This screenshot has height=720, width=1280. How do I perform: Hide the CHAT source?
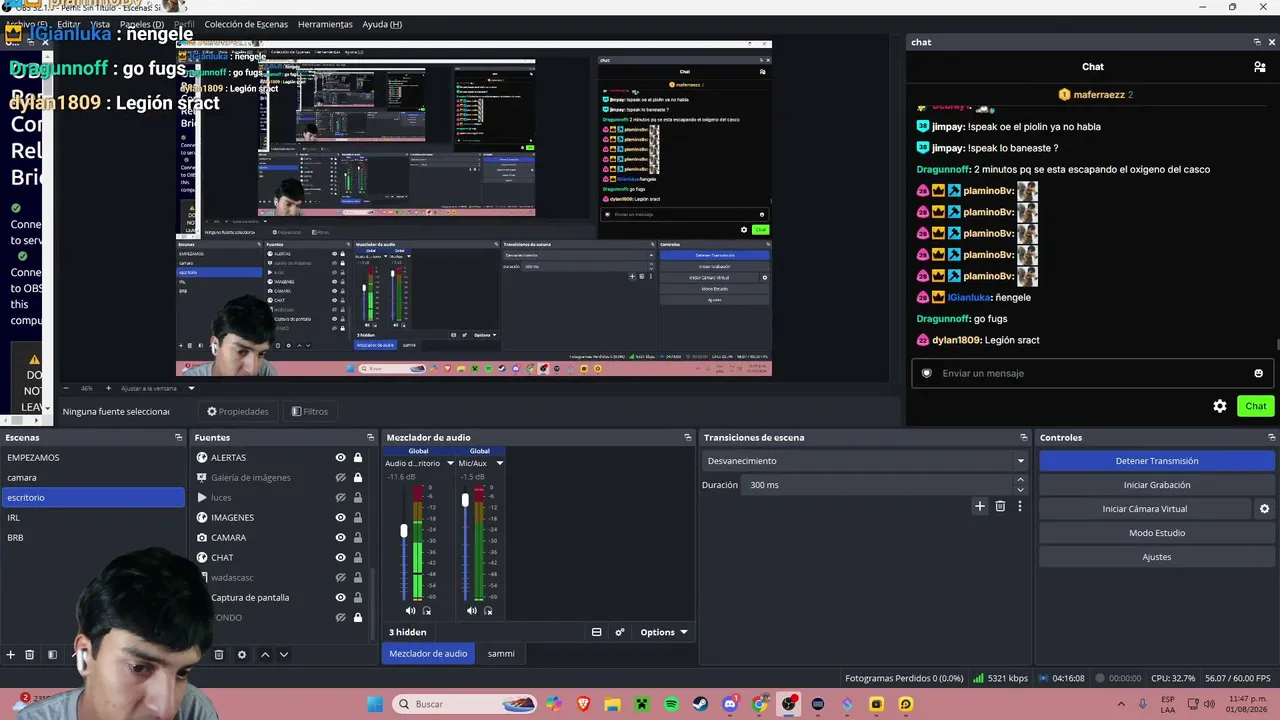tap(340, 558)
